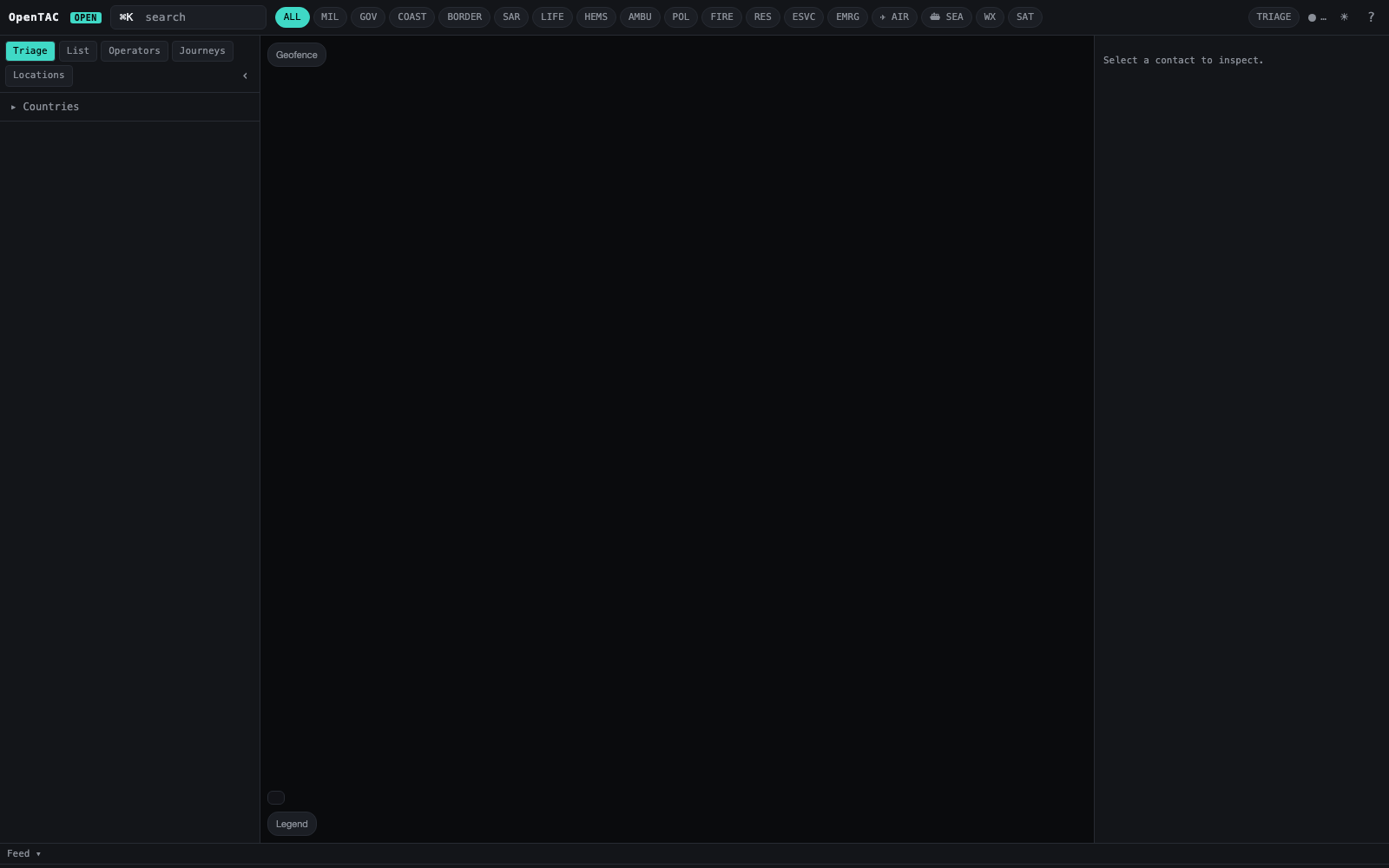Toggle the SAR filter chip
Image resolution: width=1389 pixels, height=868 pixels.
coord(511,17)
